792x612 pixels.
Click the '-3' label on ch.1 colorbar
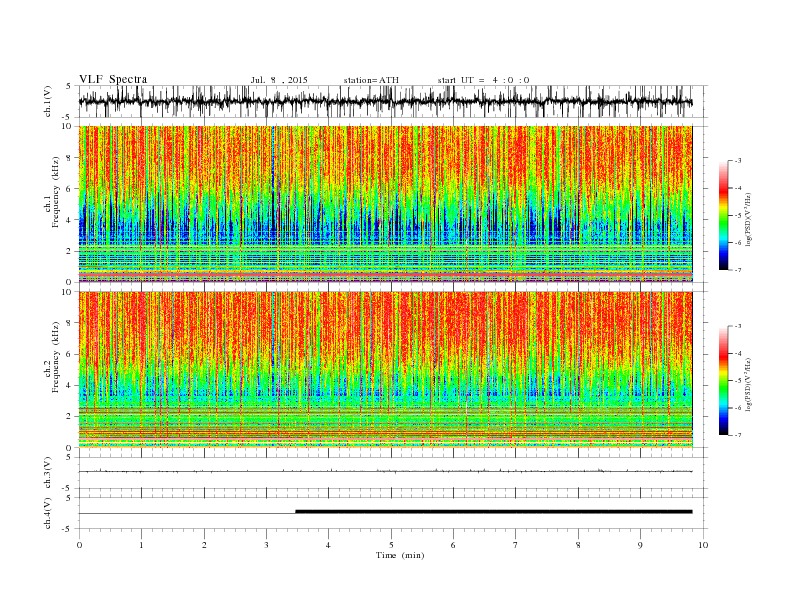pos(737,161)
